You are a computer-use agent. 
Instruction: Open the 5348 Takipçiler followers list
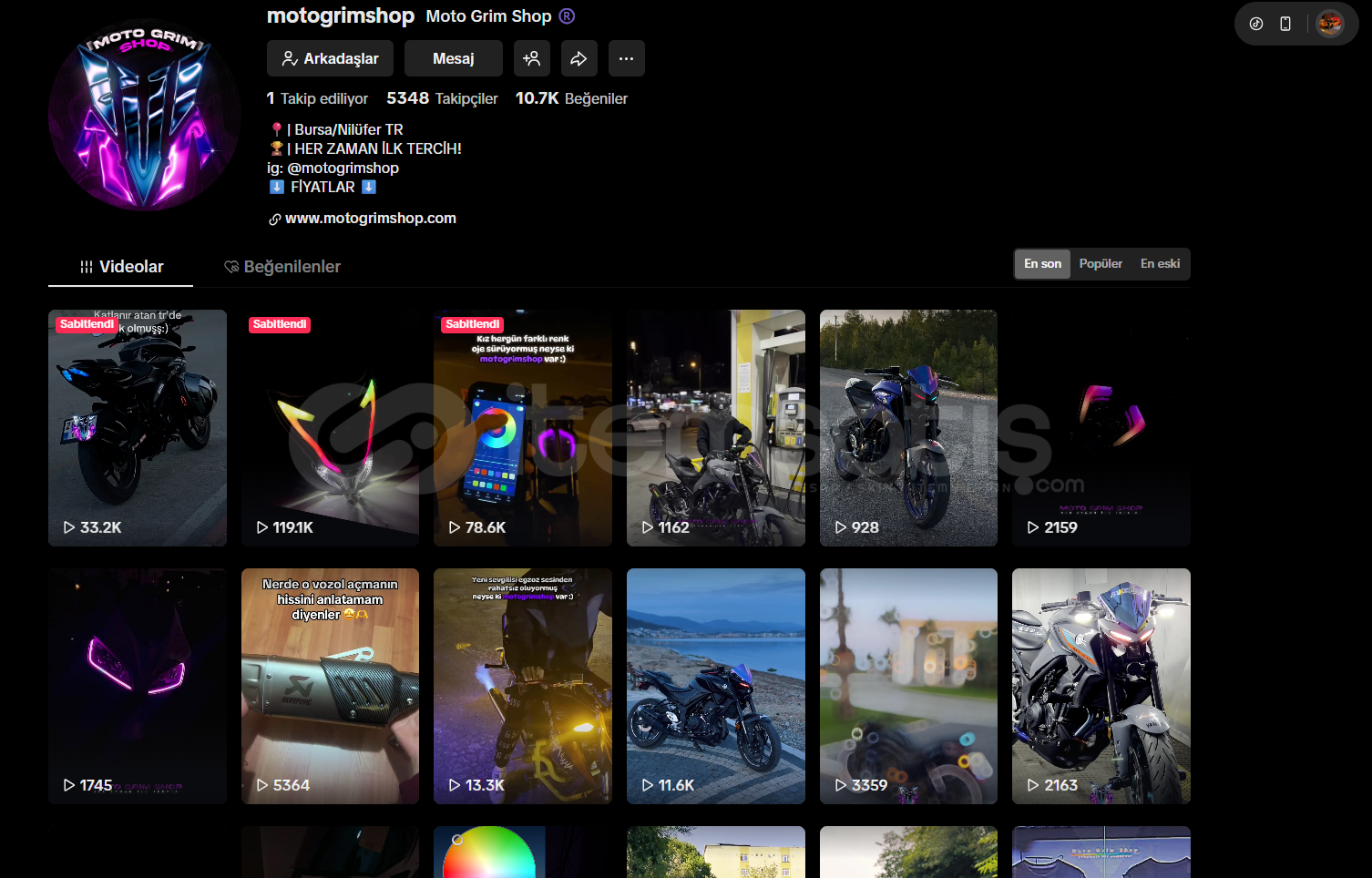click(443, 98)
